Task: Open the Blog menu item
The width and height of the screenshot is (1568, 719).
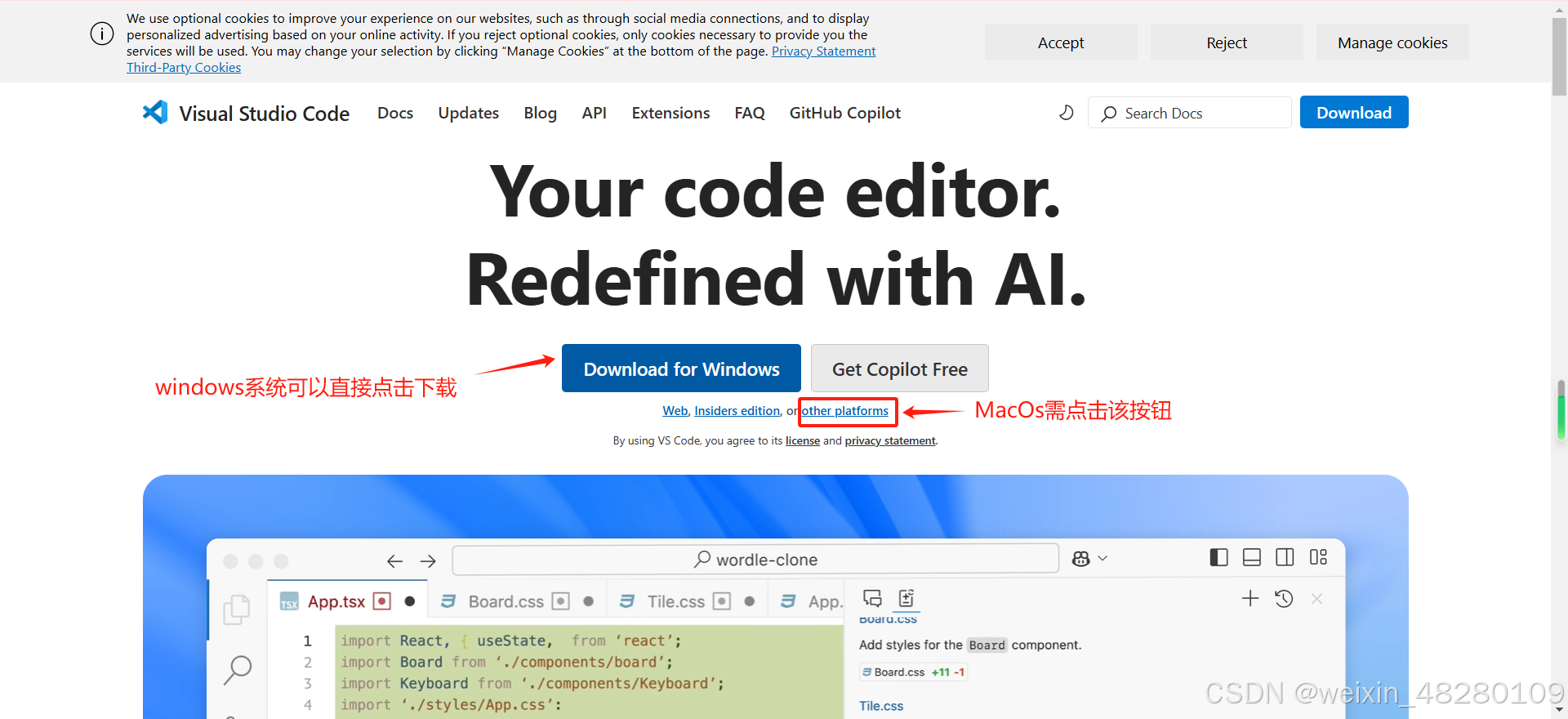Action: (x=541, y=113)
